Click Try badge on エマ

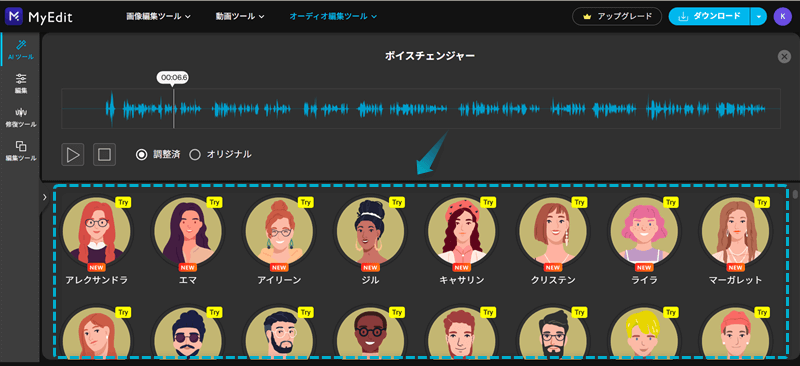pos(215,202)
